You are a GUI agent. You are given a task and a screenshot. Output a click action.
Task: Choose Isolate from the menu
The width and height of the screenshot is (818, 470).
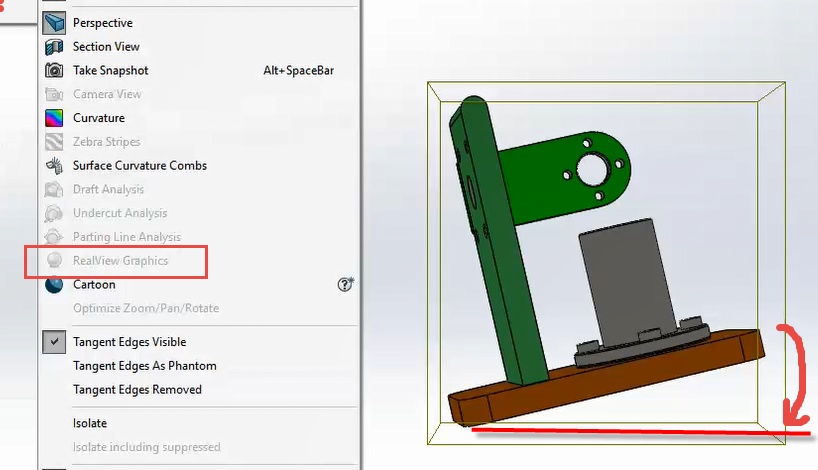[x=90, y=424]
